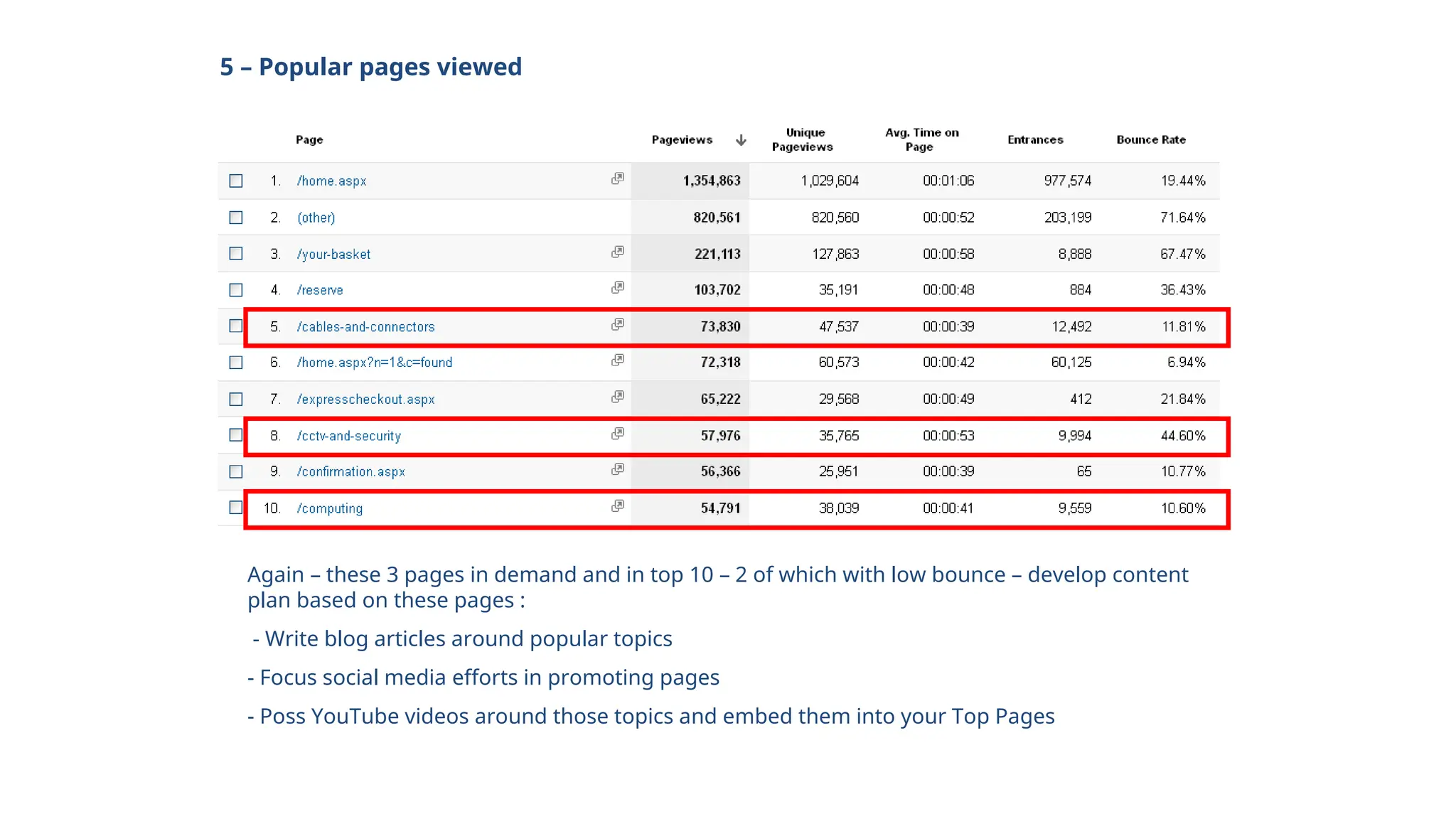Click the /home.aspx?n=1&c=found link
The width and height of the screenshot is (1456, 819).
pos(375,363)
